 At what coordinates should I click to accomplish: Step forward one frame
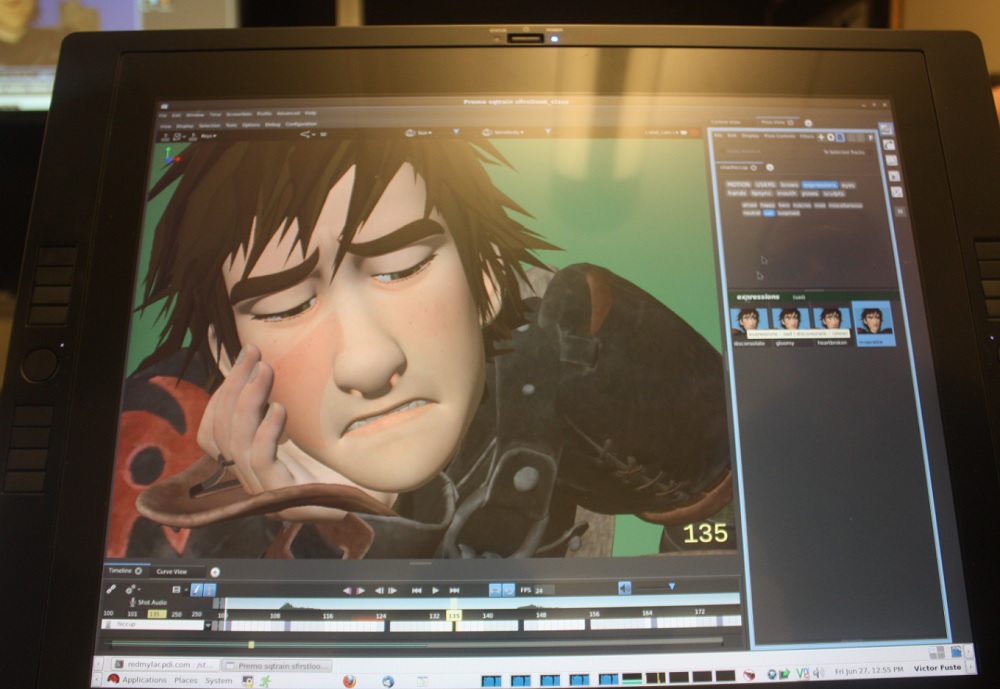click(393, 590)
